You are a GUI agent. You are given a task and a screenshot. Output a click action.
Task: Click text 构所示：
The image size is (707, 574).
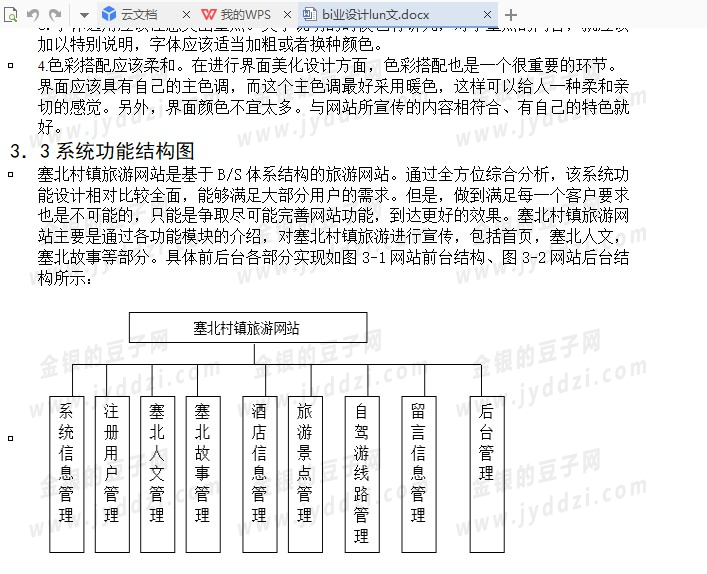(64, 278)
